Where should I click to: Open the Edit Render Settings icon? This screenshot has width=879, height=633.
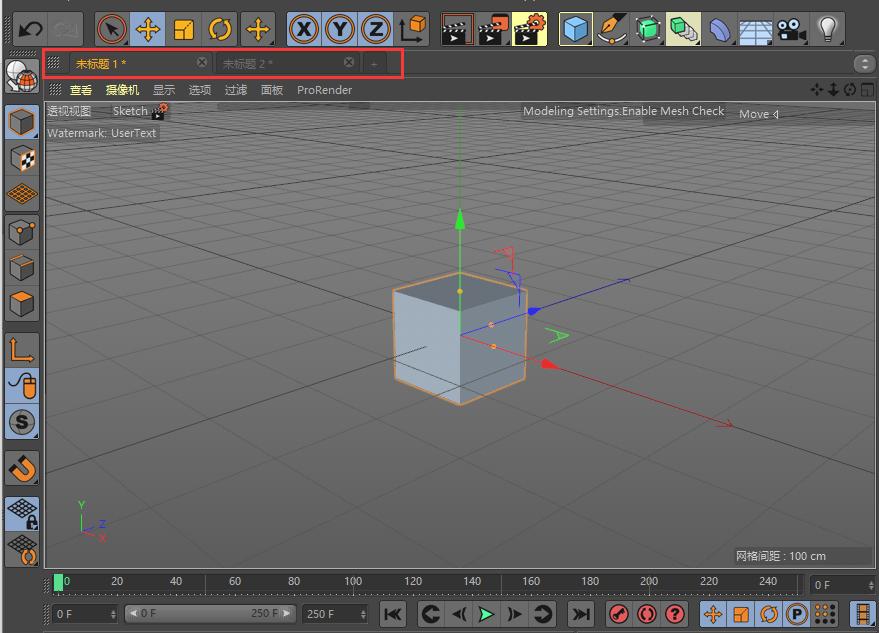[x=529, y=29]
